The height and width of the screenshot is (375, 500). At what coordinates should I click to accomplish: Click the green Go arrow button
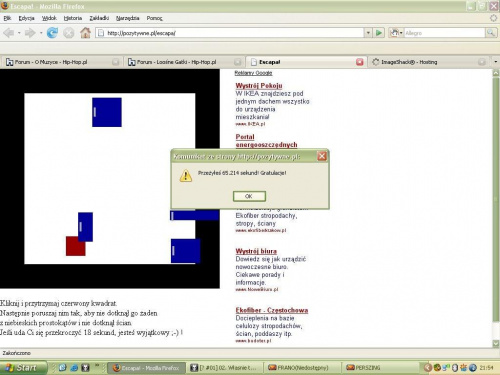point(379,33)
